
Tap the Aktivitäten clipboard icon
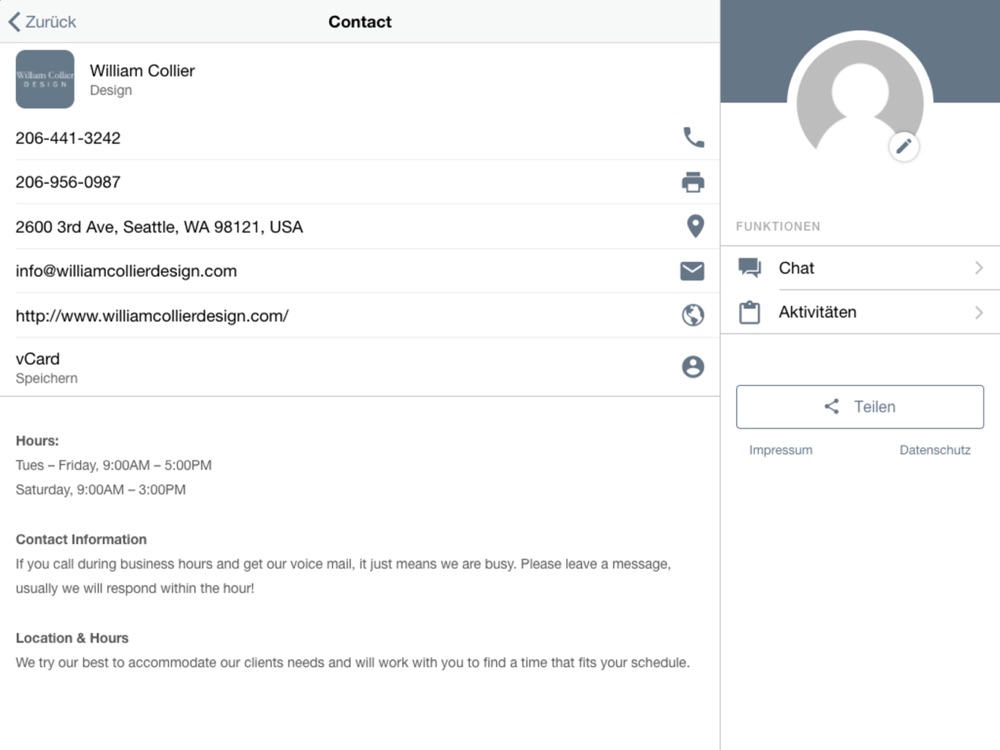pos(750,312)
